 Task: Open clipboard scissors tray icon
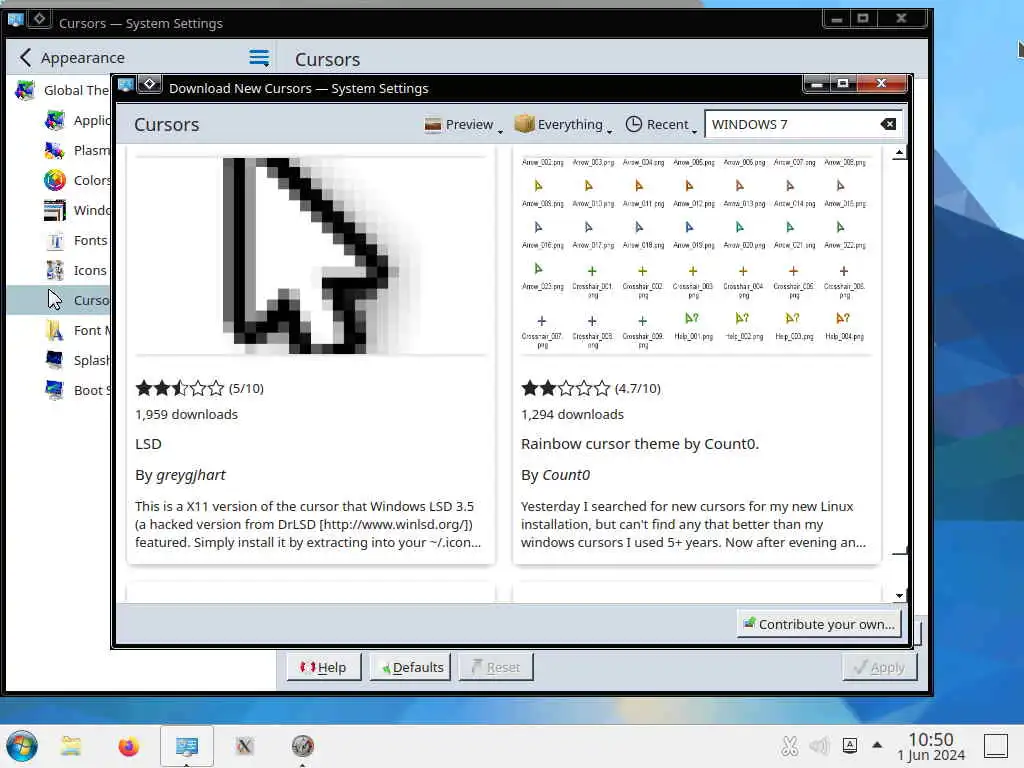click(789, 746)
